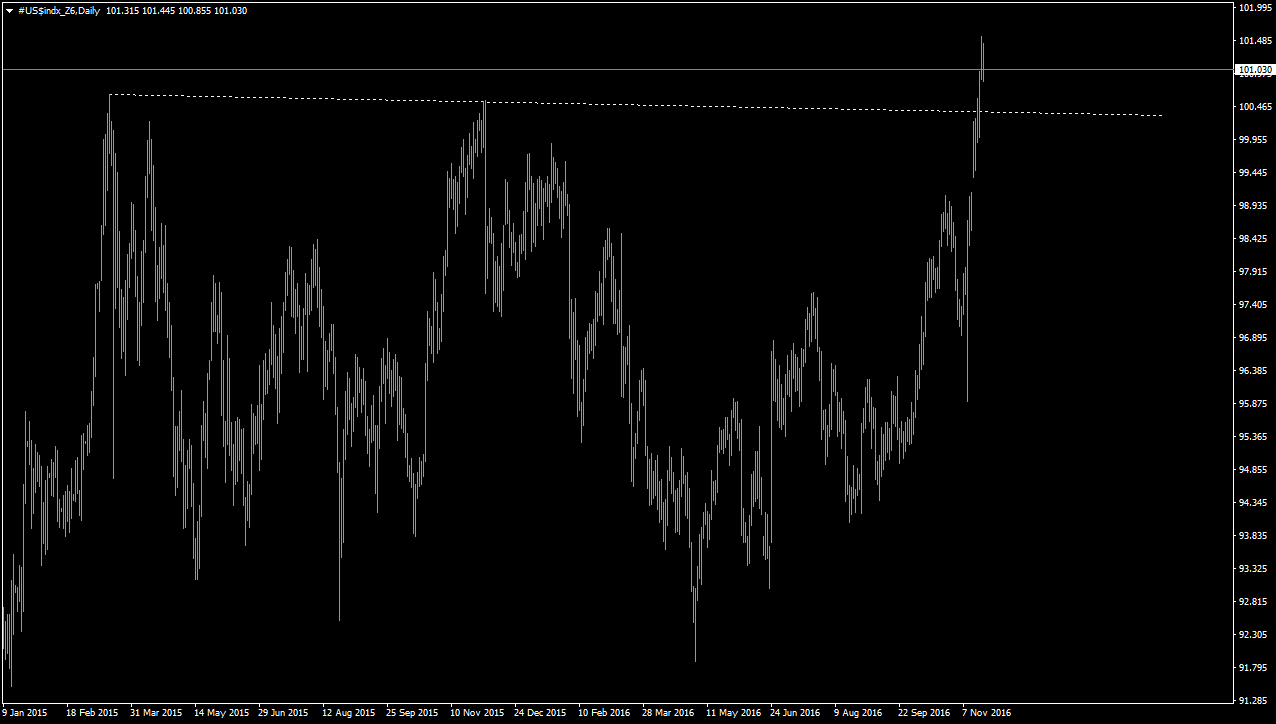The height and width of the screenshot is (724, 1276).
Task: Click the high value 101.445 in title
Action: coord(159,10)
